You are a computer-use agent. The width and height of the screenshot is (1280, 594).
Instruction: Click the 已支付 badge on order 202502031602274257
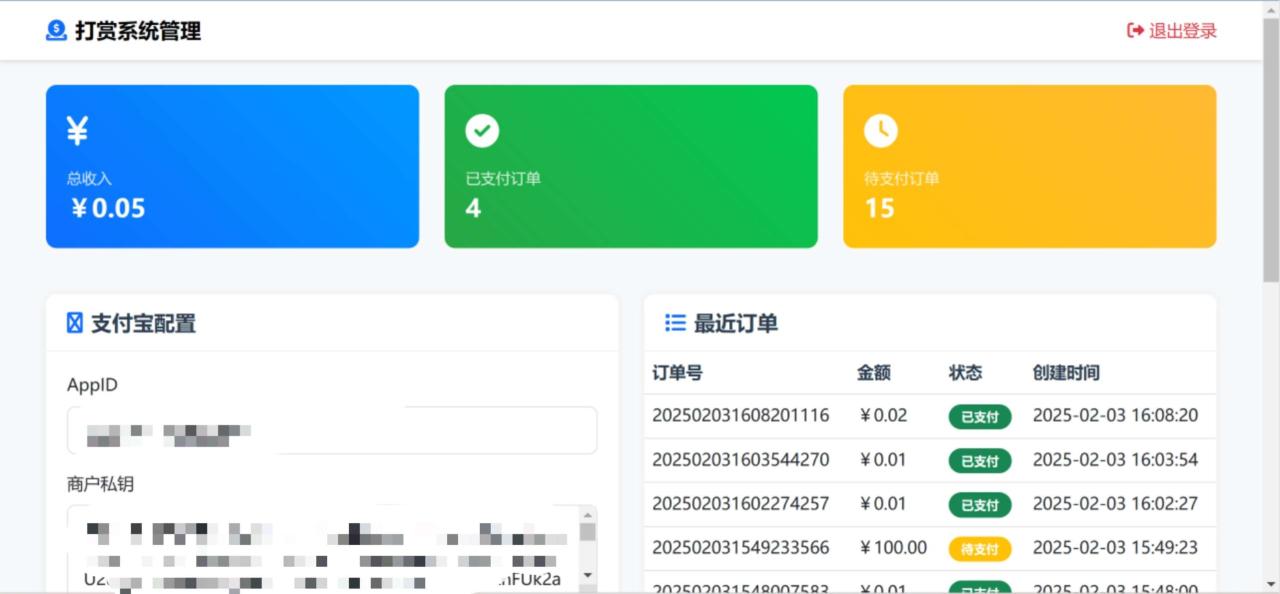coord(979,505)
